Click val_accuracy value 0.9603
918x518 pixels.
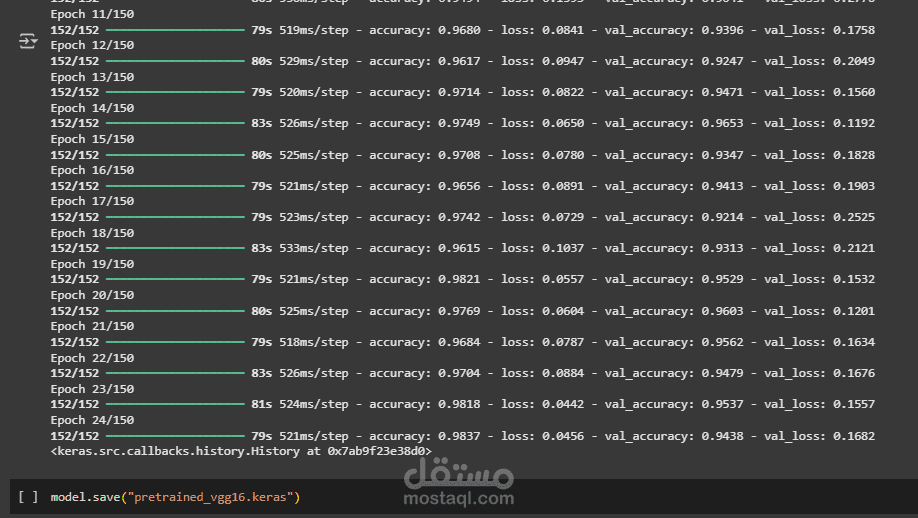coord(722,311)
